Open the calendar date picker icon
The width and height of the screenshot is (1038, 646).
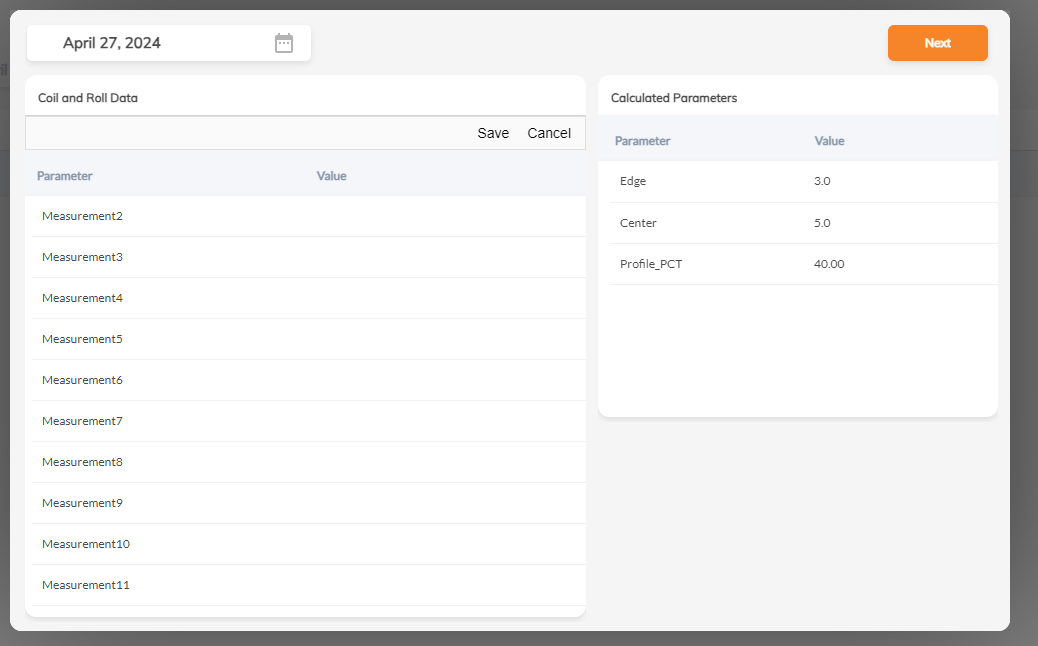point(283,42)
